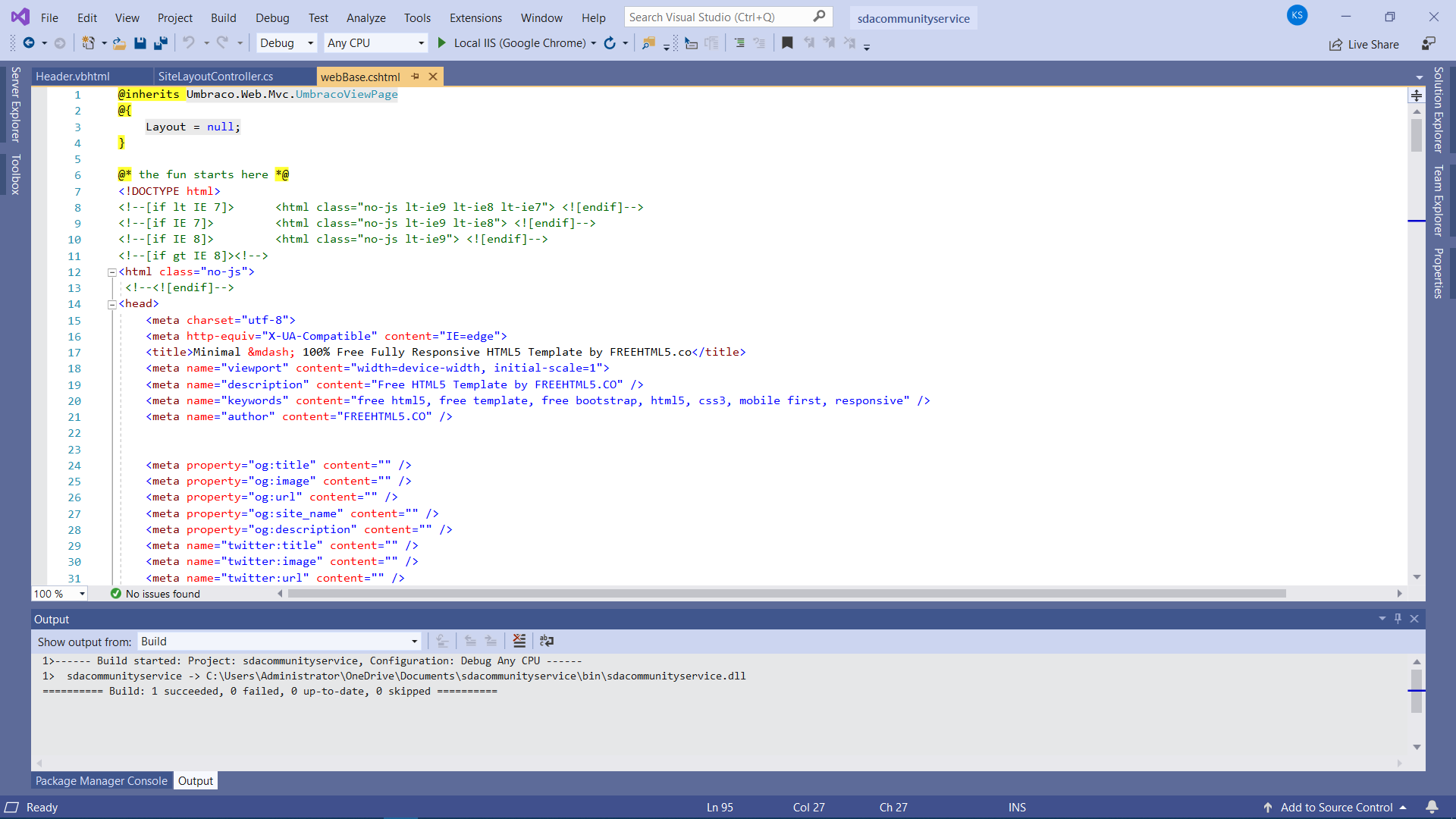Click the search magnifier icon
This screenshot has height=819, width=1456.
tap(819, 17)
